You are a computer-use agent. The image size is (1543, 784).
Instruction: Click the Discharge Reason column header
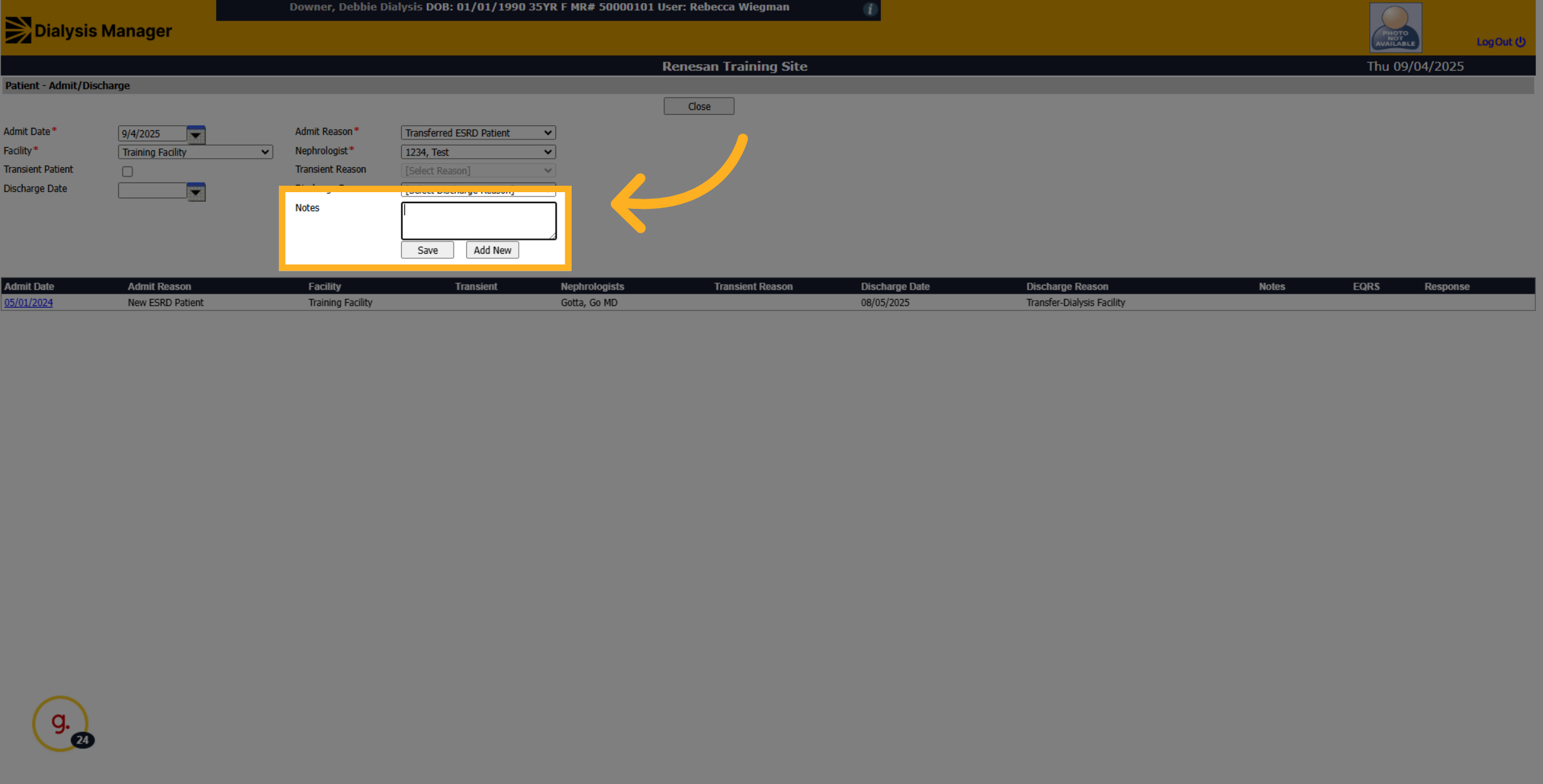tap(1067, 286)
